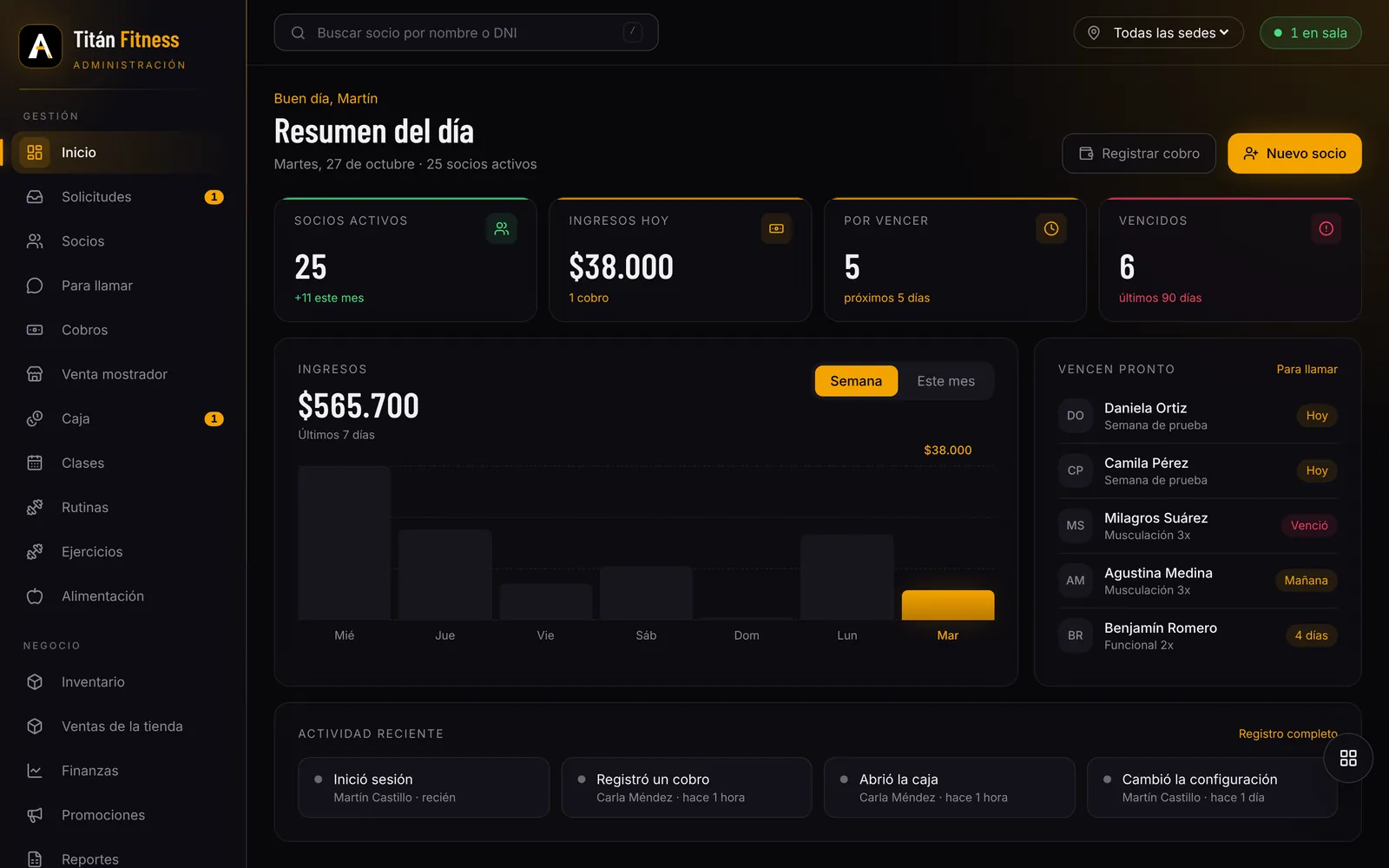This screenshot has width=1389, height=868.
Task: Select Agustina Medina row
Action: pos(1198,581)
